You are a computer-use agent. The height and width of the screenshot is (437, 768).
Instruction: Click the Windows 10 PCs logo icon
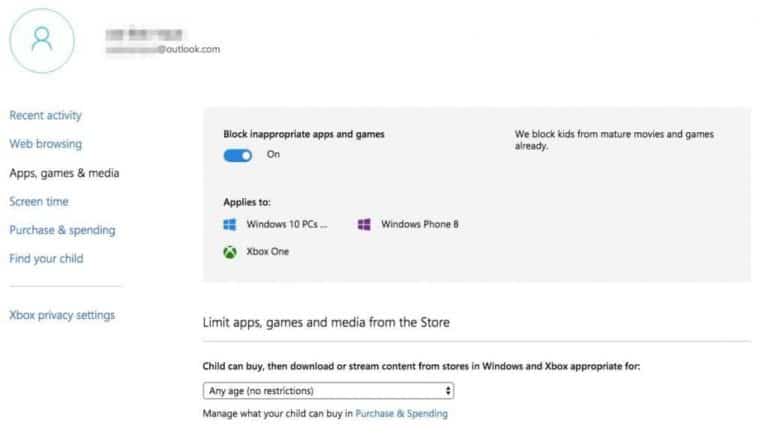[230, 224]
